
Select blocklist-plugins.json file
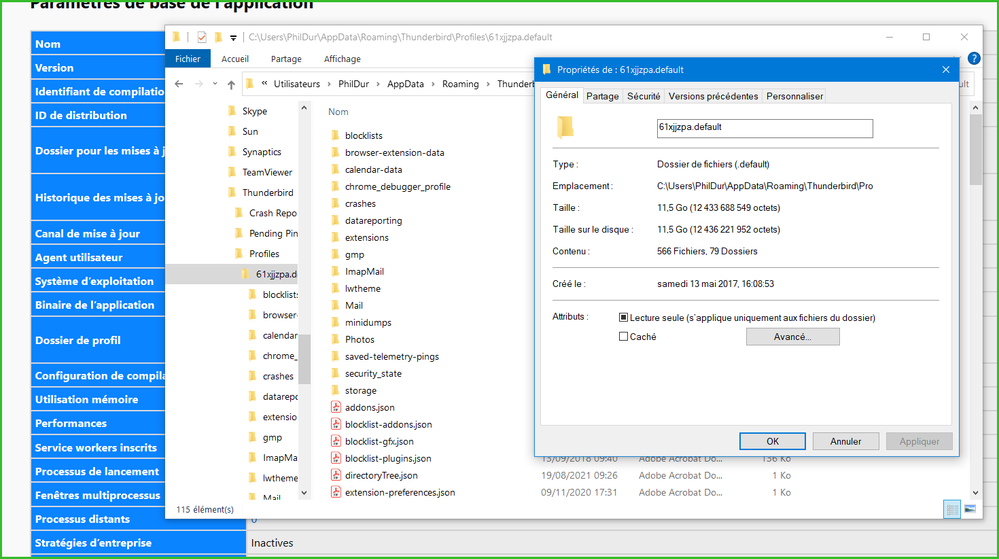388,458
